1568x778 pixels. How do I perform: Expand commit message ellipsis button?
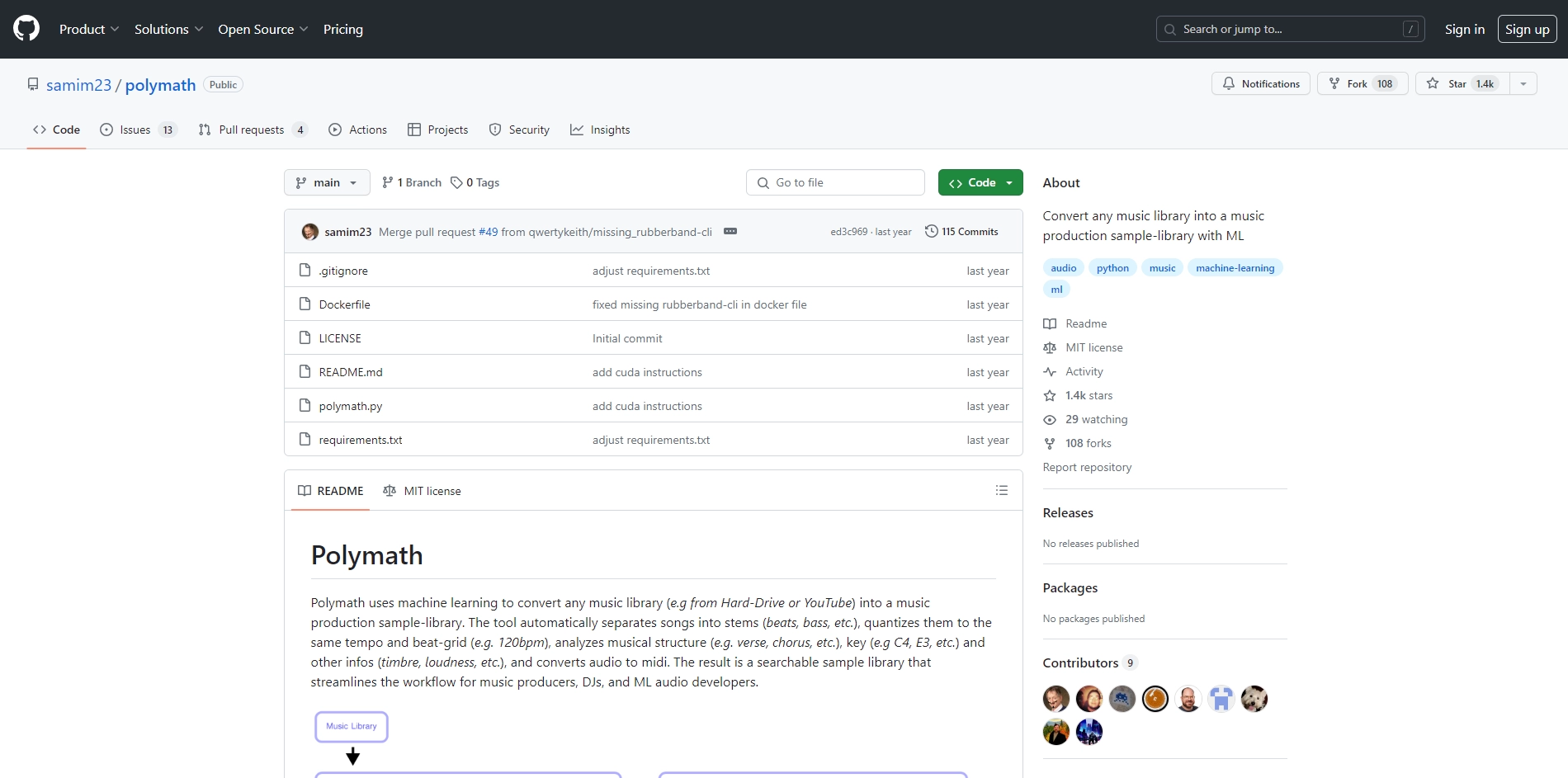point(730,232)
